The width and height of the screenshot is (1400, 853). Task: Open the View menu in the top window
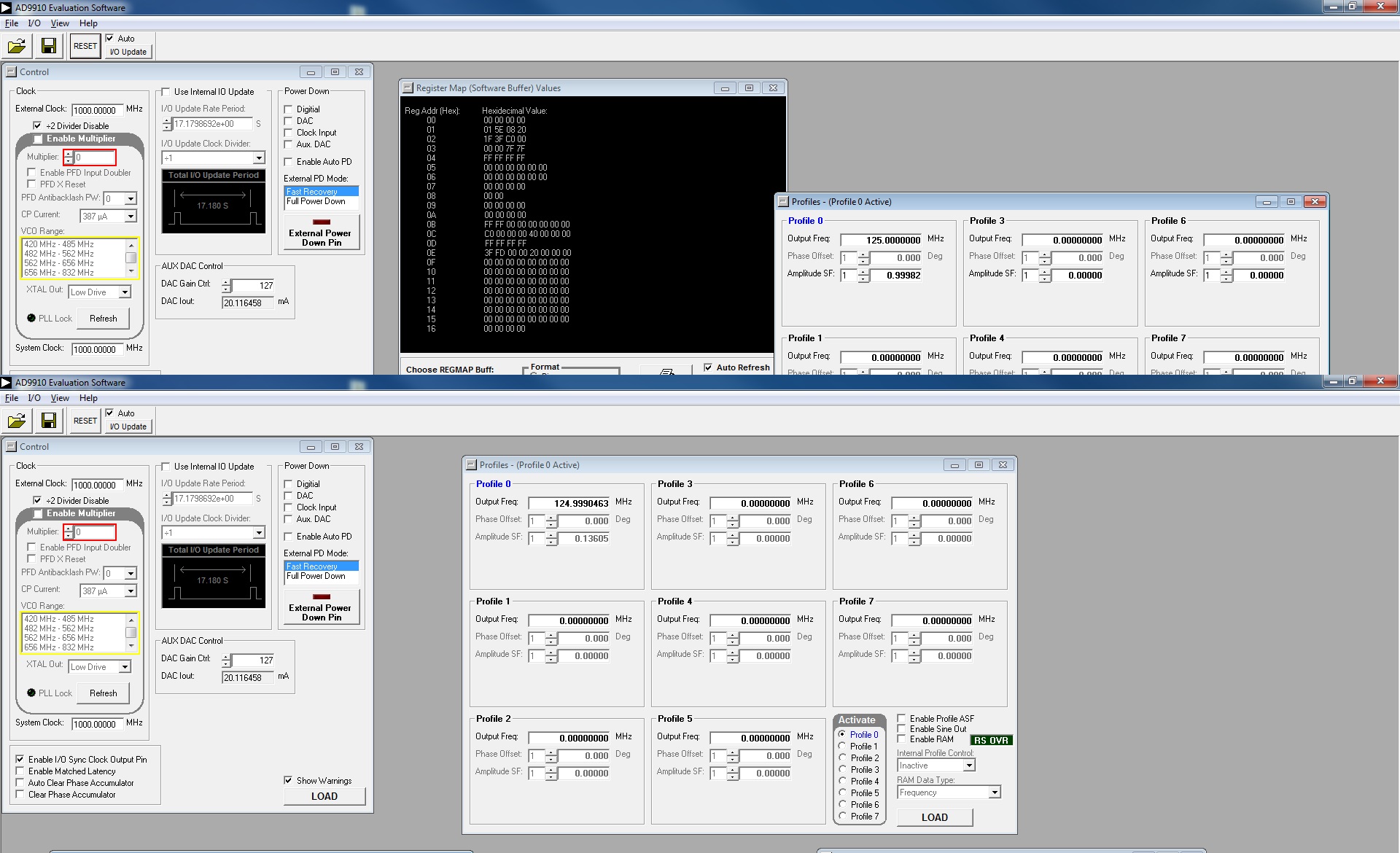60,23
